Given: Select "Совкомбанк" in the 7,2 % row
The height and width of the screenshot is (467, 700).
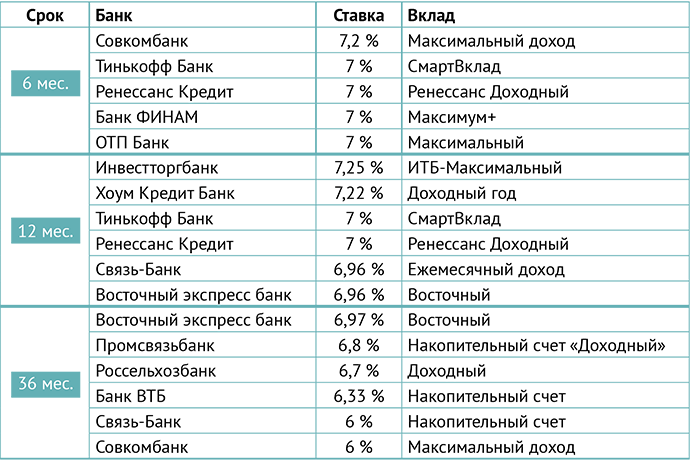Looking at the screenshot, I should point(142,41).
